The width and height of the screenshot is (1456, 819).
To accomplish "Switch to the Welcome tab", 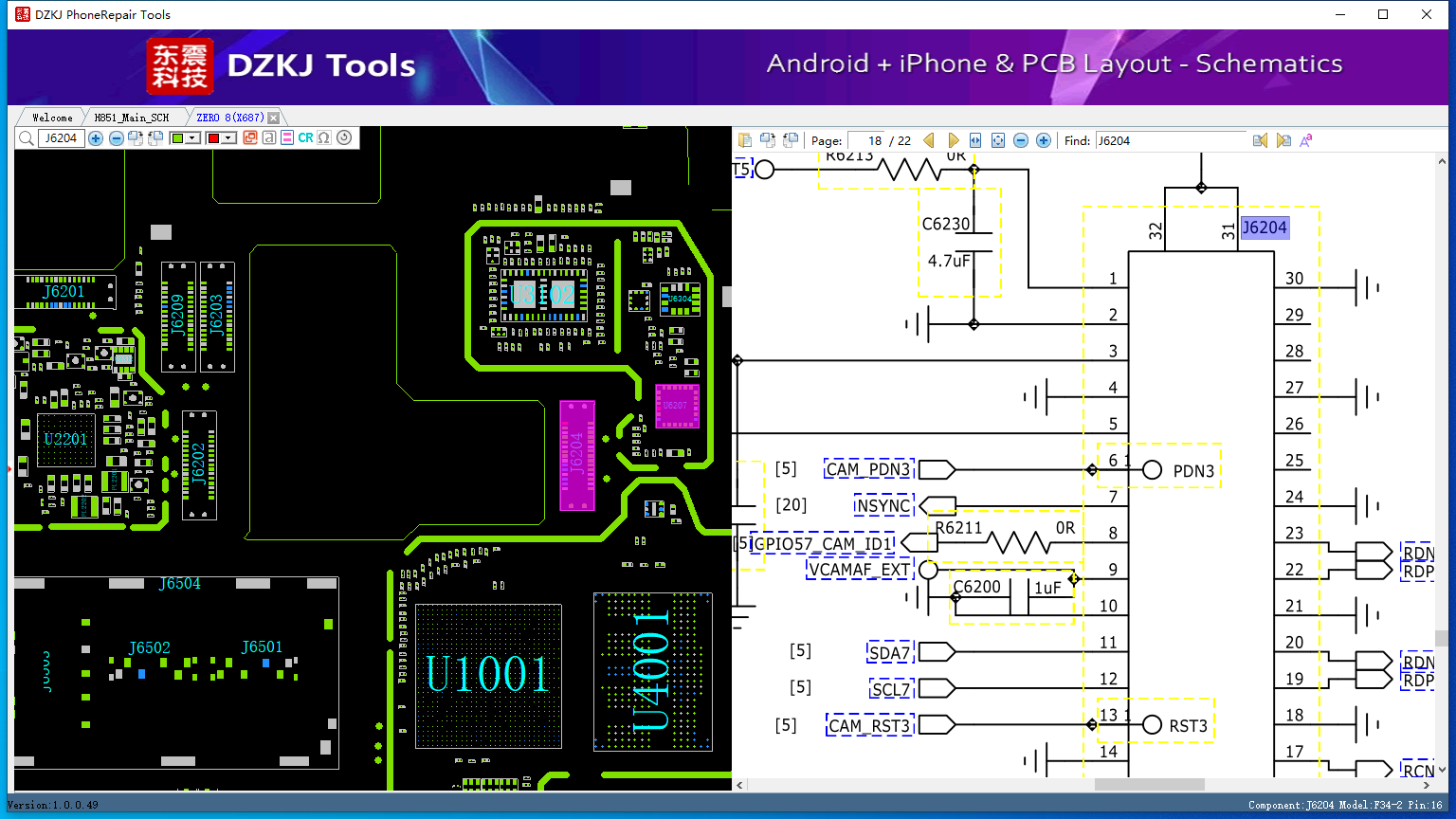I will tap(52, 118).
